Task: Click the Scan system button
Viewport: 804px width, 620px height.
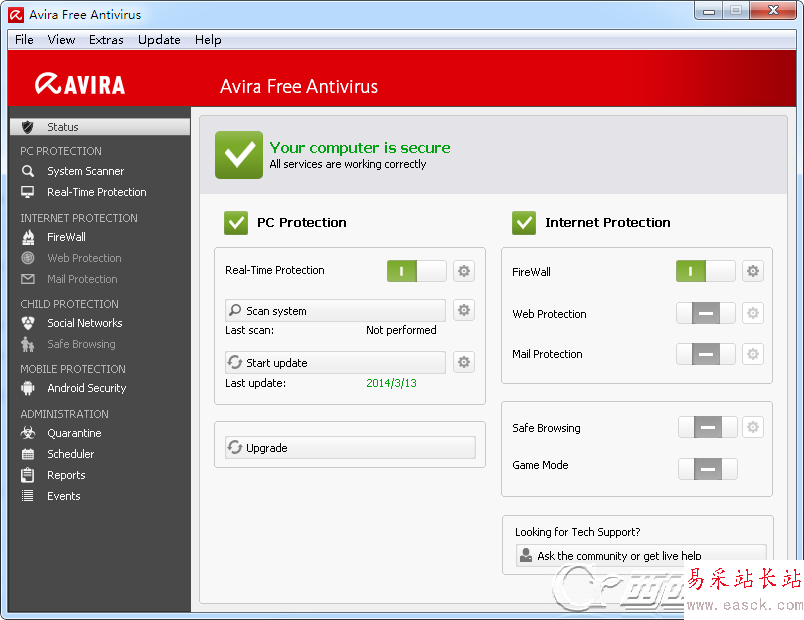Action: tap(335, 311)
